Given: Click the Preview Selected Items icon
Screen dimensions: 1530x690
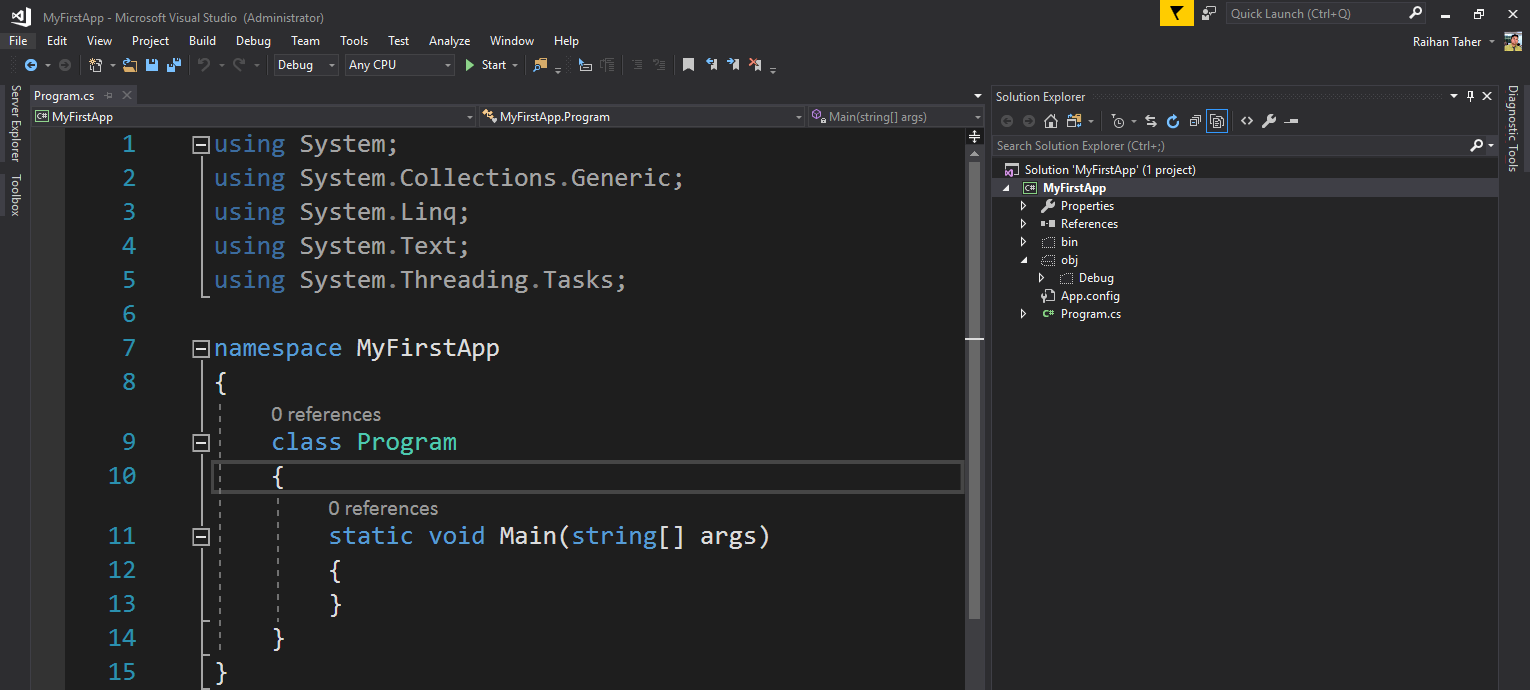Looking at the screenshot, I should click(1291, 121).
